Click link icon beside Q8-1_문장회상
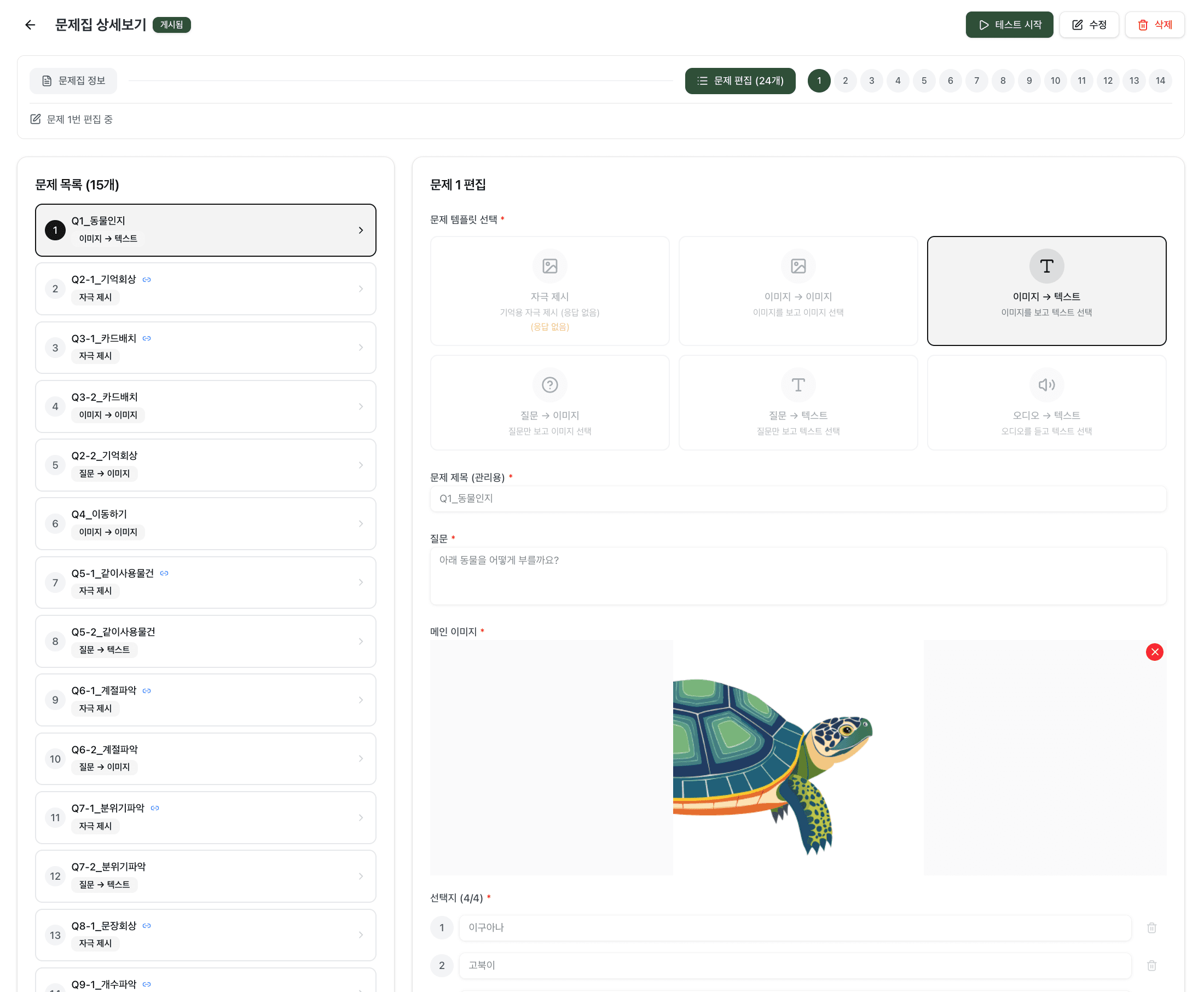The image size is (1204, 992). pyautogui.click(x=147, y=926)
